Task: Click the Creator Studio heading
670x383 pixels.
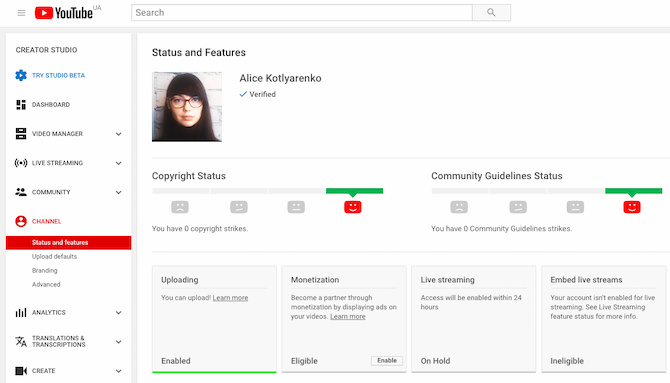Action: (x=47, y=50)
